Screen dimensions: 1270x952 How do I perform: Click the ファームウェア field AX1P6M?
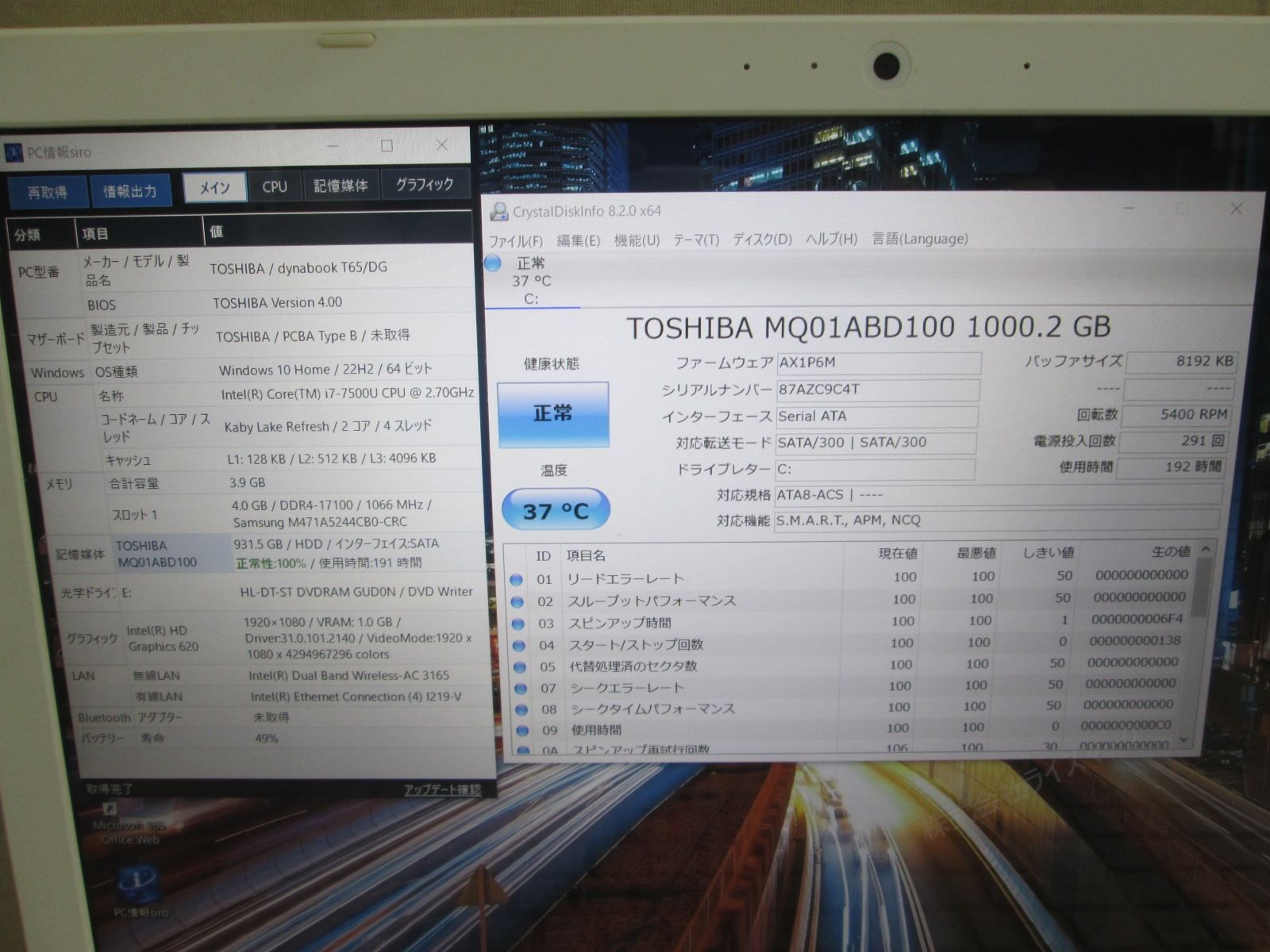[878, 363]
